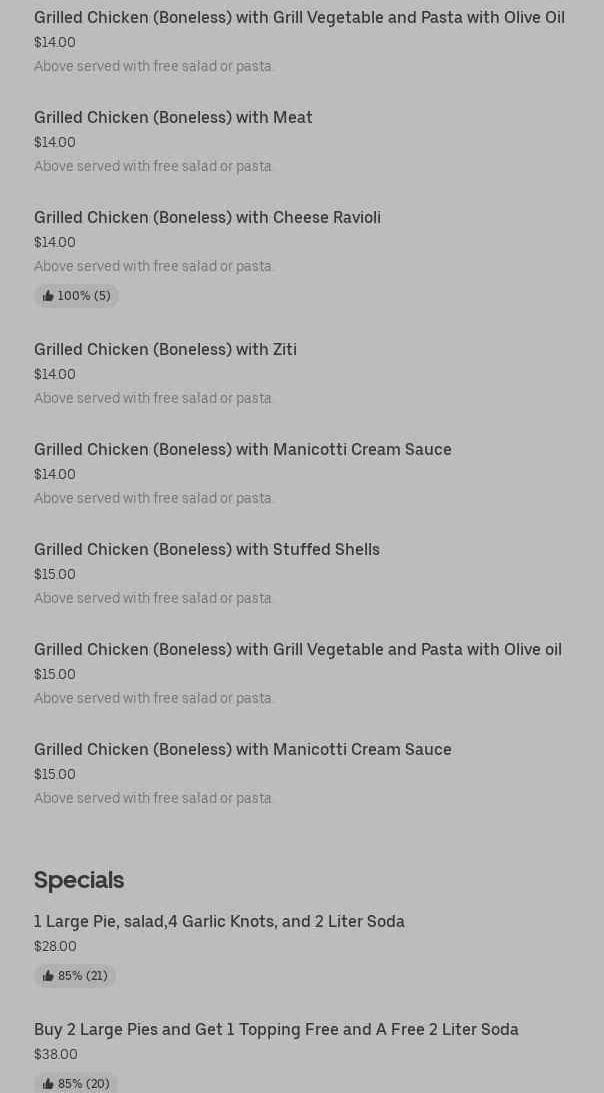Select 1 Large Pie salad garlic knots special
The width and height of the screenshot is (604, 1093).
point(219,922)
